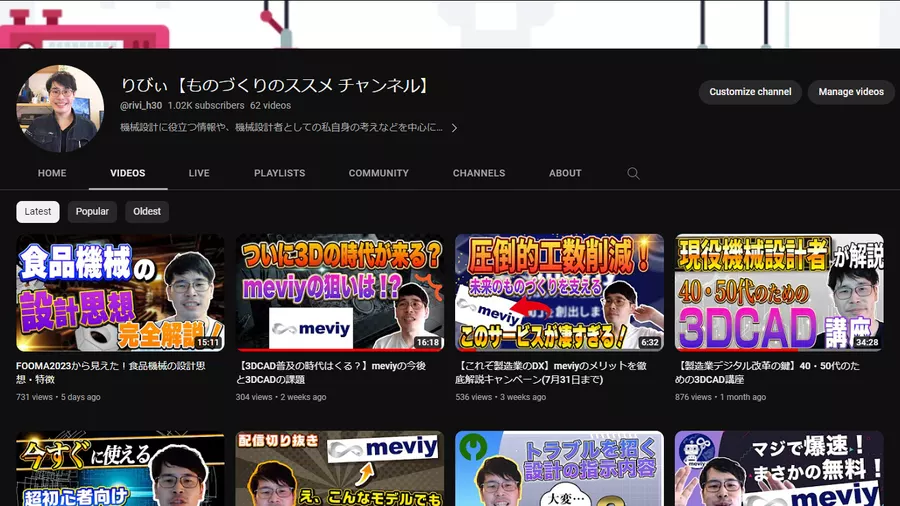Image resolution: width=900 pixels, height=506 pixels.
Task: Click the 731 views • 5 days ago text
Action: [58, 397]
